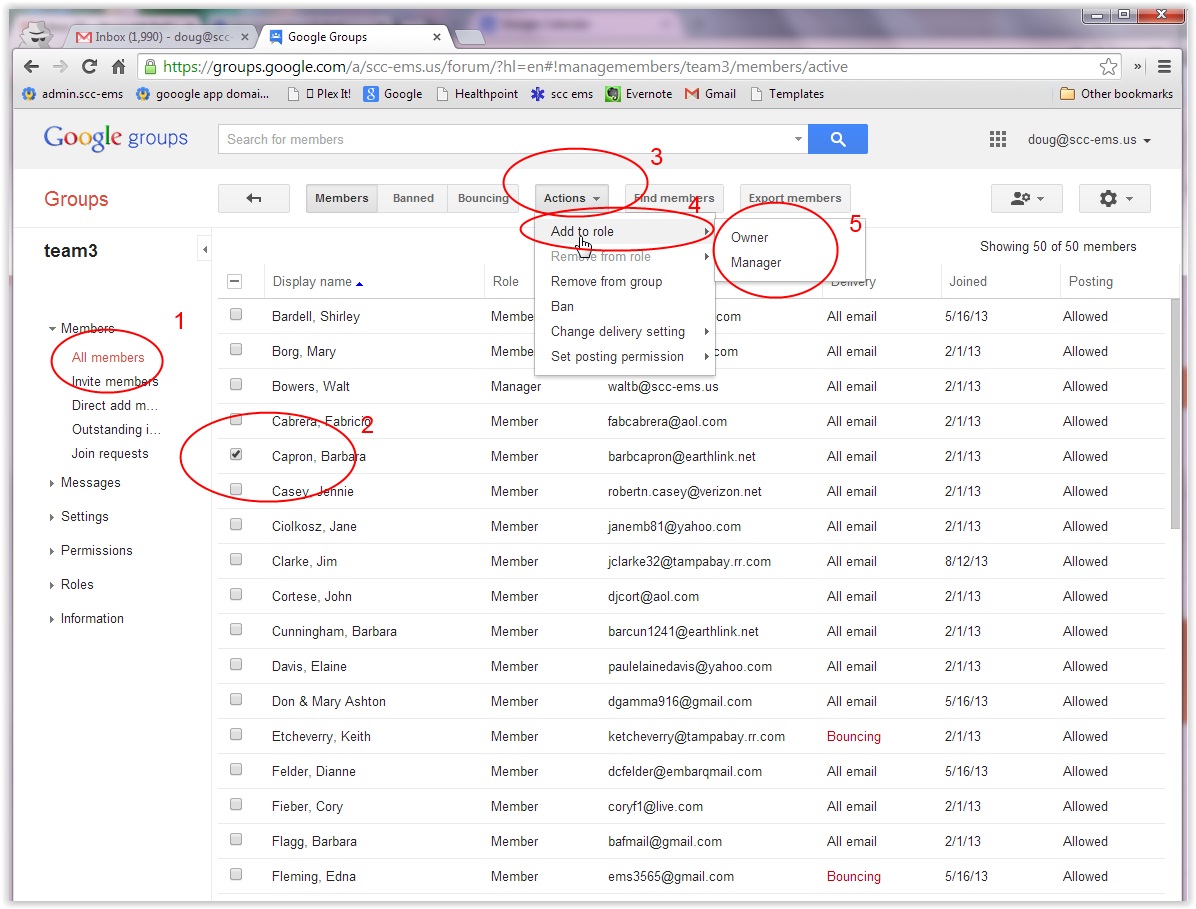Check the box for Etcheverry, Keith
1196x909 pixels.
tap(236, 734)
